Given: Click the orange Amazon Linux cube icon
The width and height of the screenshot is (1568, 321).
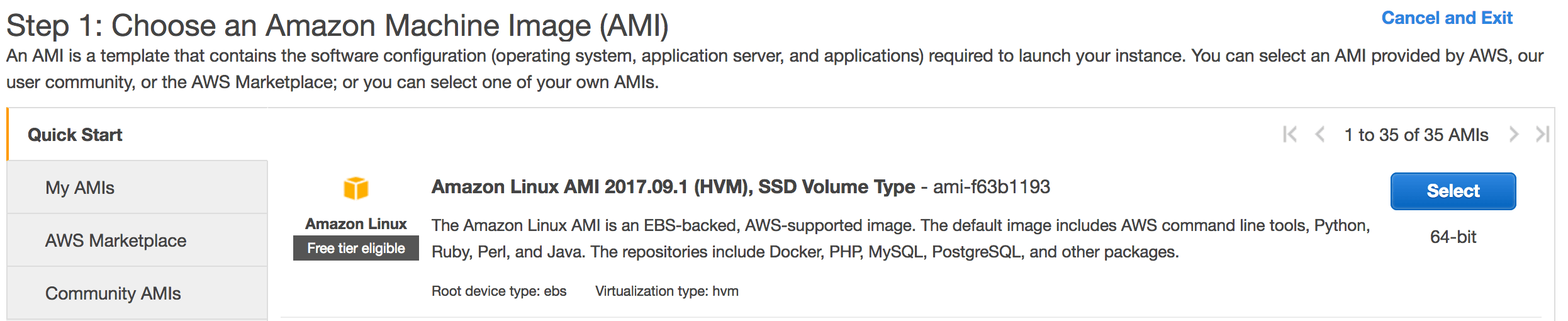Looking at the screenshot, I should [x=356, y=188].
